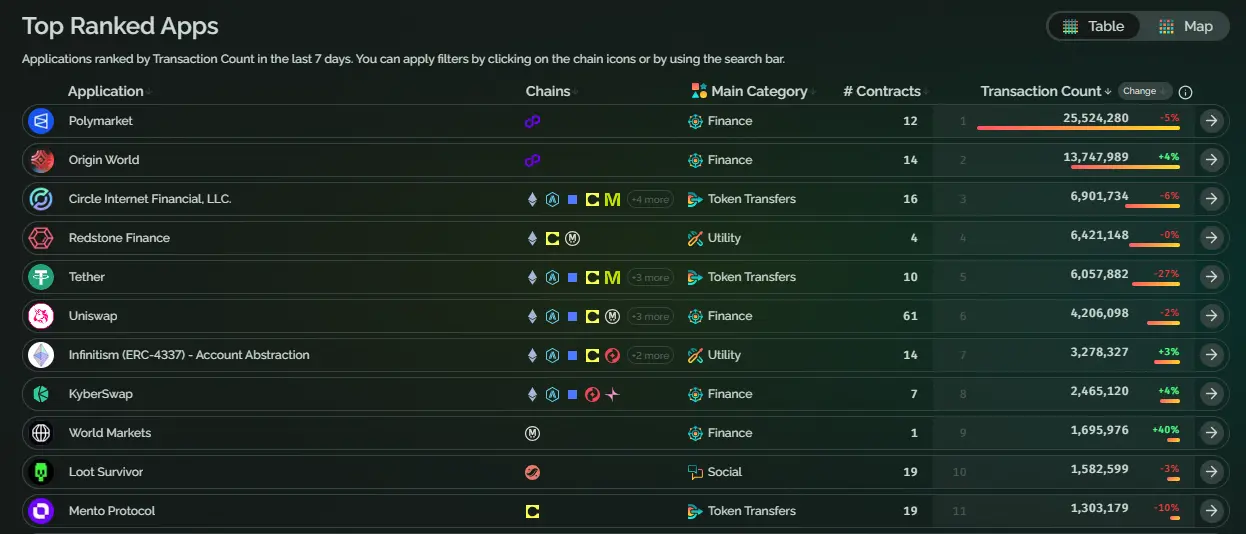Open the Redstone Finance application link
This screenshot has width=1246, height=534.
[x=119, y=238]
